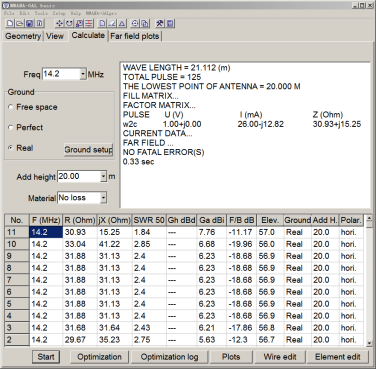Switch to the Far field plots tab
Screen dimensions: 376x369
[135, 36]
